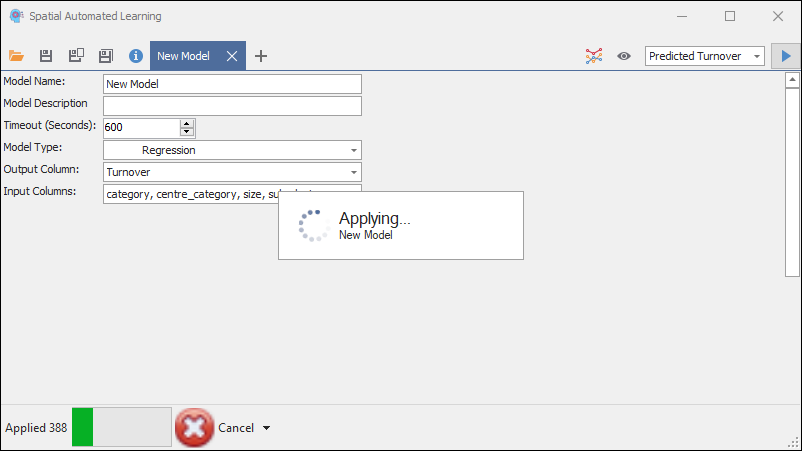This screenshot has height=451, width=802.
Task: Toggle the eye visibility icon
Action: point(624,56)
